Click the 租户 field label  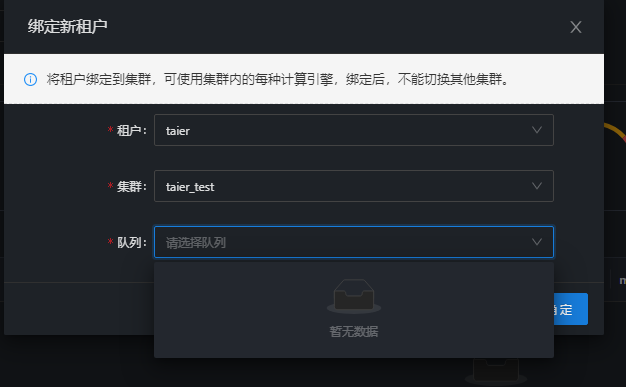(x=131, y=130)
